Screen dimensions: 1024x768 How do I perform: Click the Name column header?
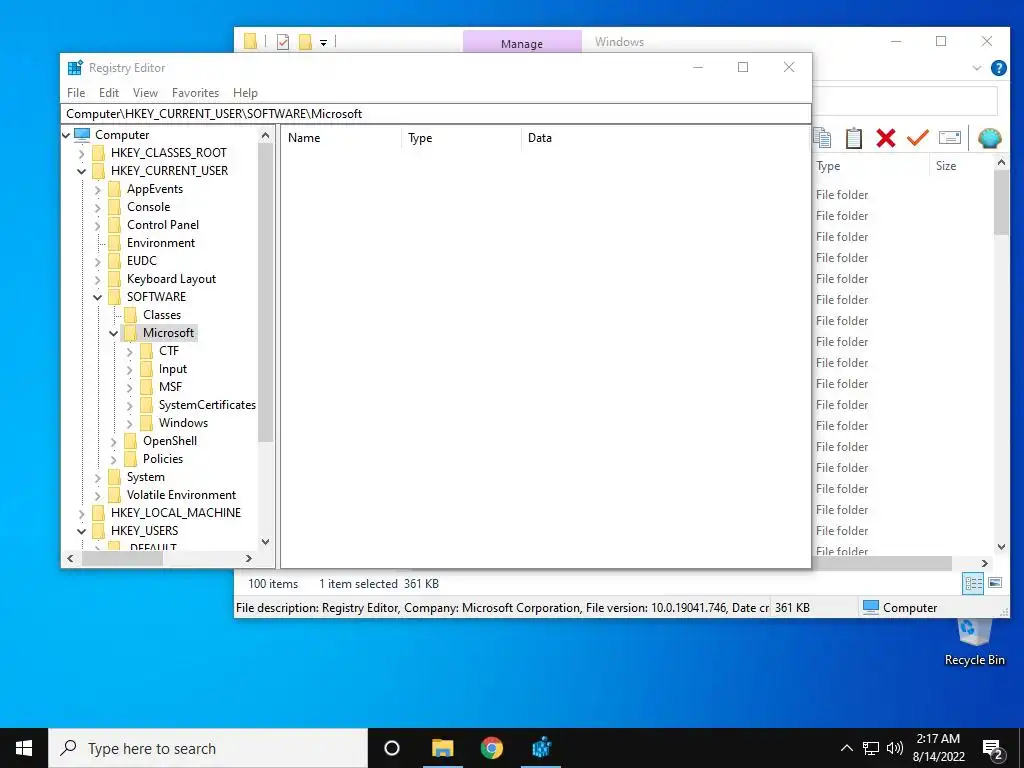point(342,138)
